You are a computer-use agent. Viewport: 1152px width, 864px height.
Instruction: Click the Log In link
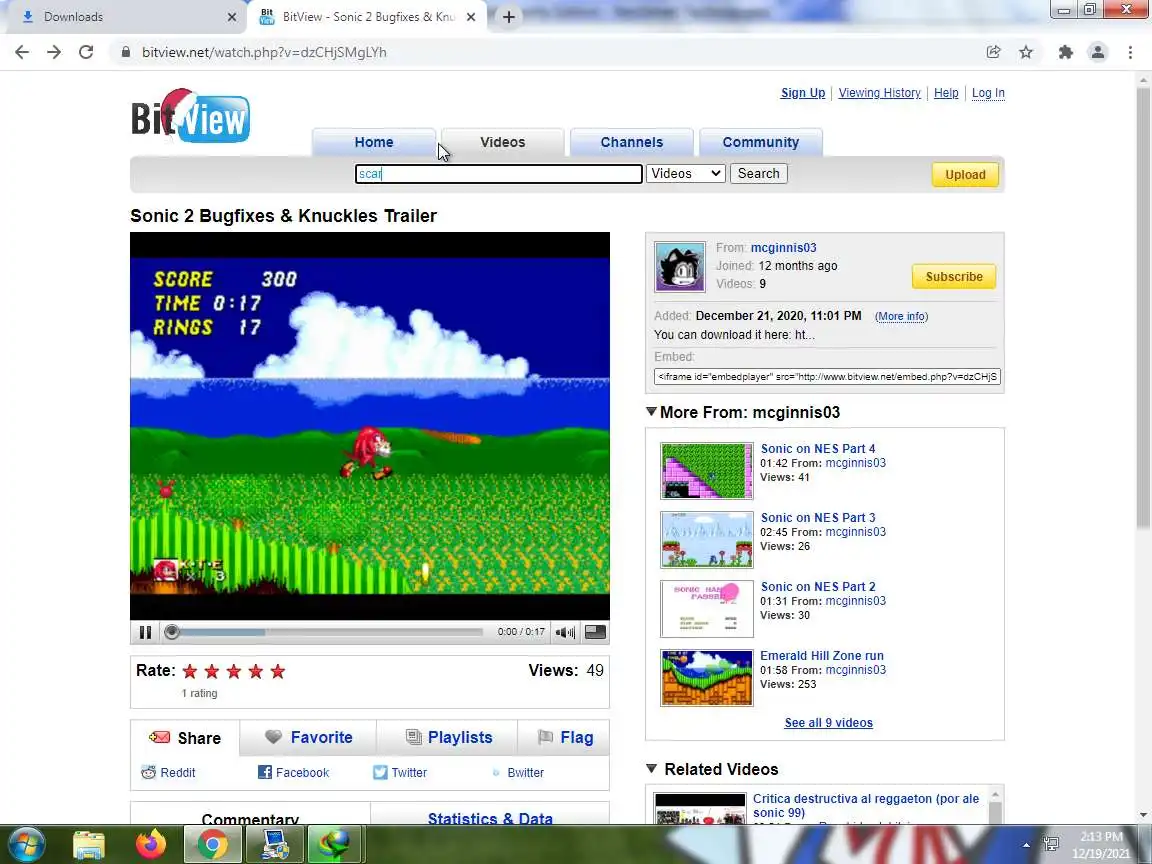point(988,93)
